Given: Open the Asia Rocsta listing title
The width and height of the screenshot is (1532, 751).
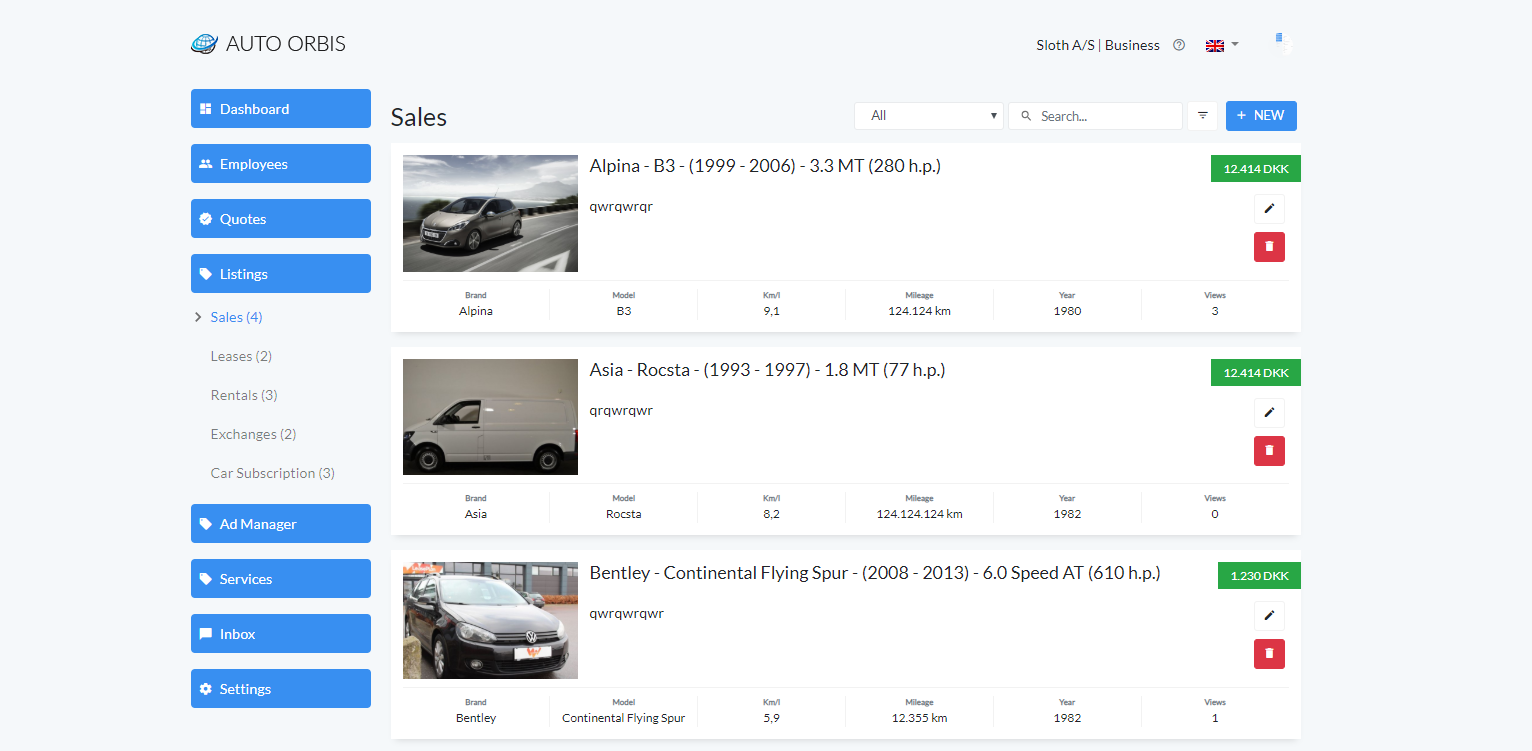Looking at the screenshot, I should (x=767, y=370).
